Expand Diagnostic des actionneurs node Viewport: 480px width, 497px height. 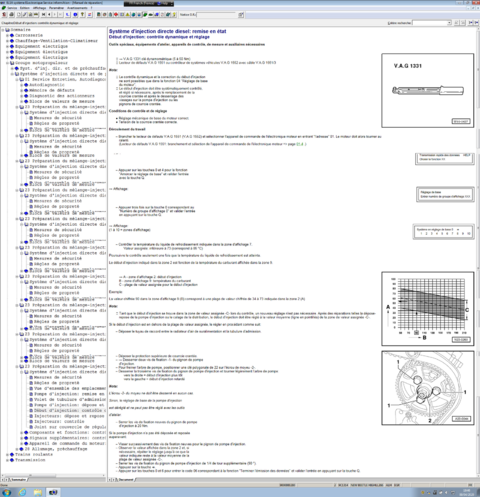(22, 96)
